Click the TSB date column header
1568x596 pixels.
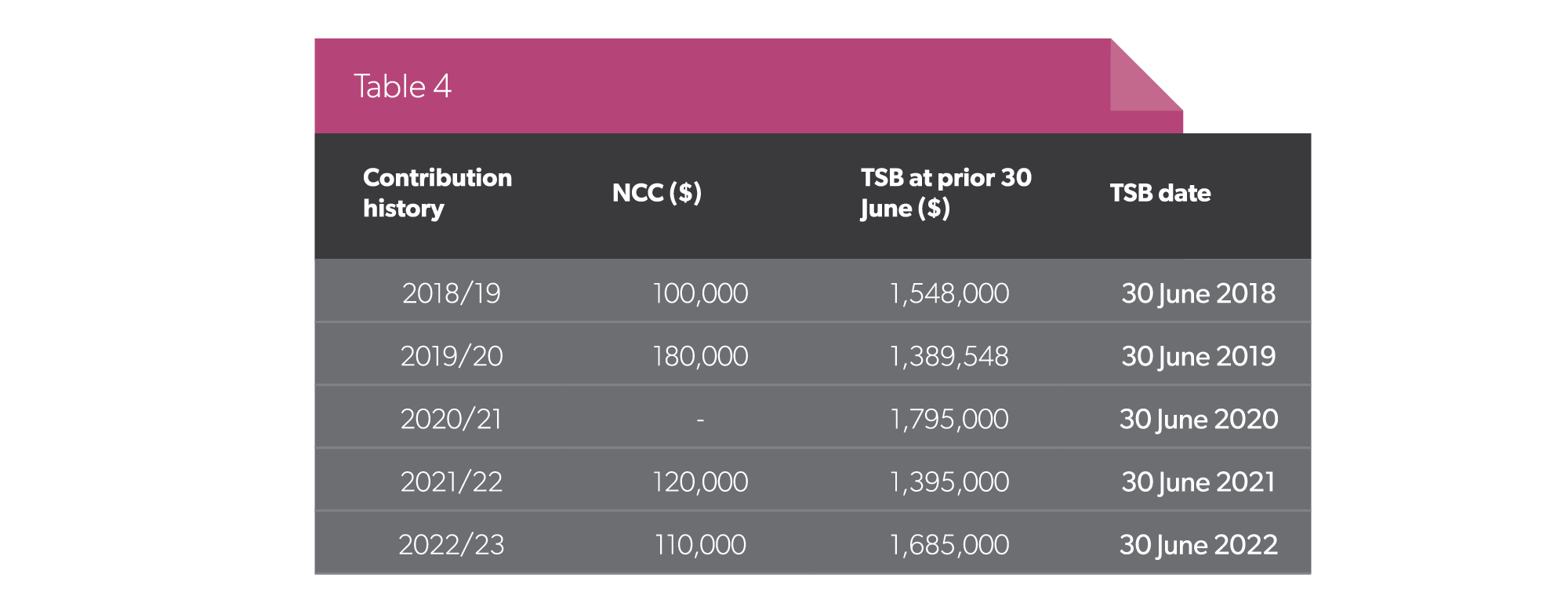tap(1160, 193)
